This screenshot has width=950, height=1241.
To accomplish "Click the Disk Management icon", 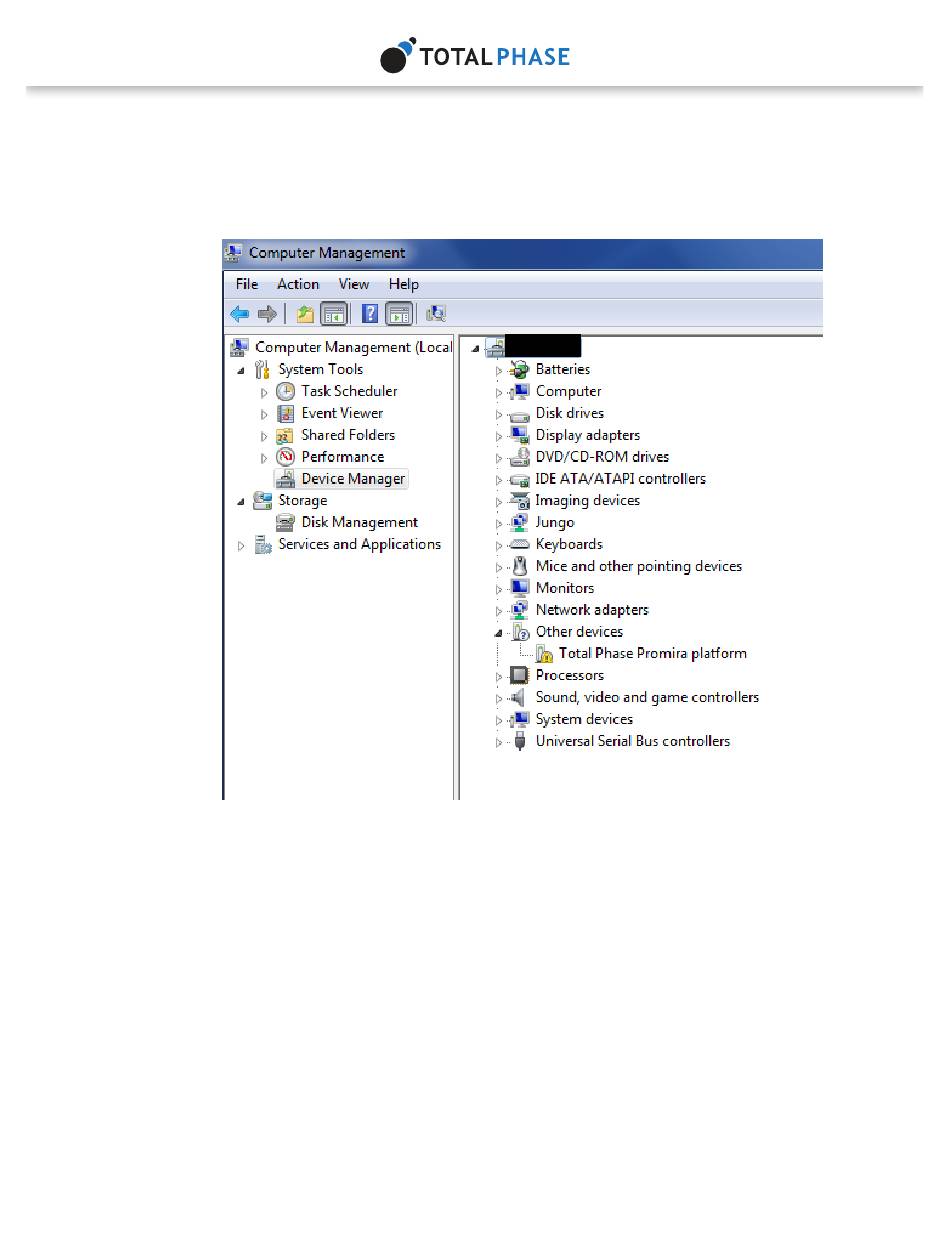I will pos(285,522).
